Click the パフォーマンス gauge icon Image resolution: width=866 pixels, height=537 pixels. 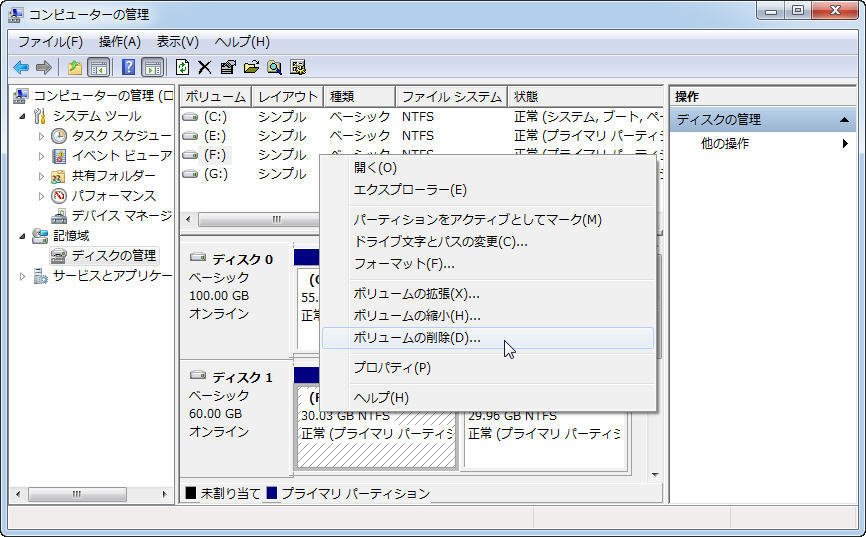[x=59, y=196]
